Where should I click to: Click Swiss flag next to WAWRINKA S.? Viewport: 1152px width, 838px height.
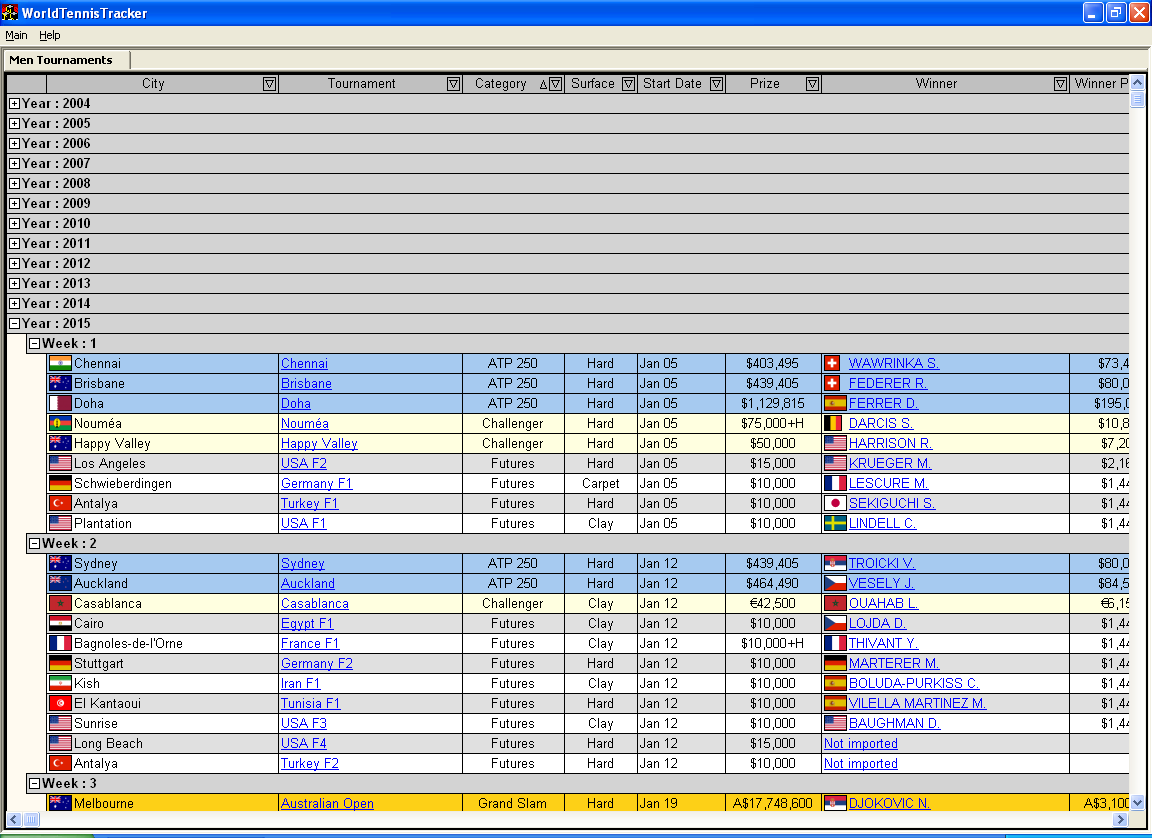pyautogui.click(x=832, y=364)
